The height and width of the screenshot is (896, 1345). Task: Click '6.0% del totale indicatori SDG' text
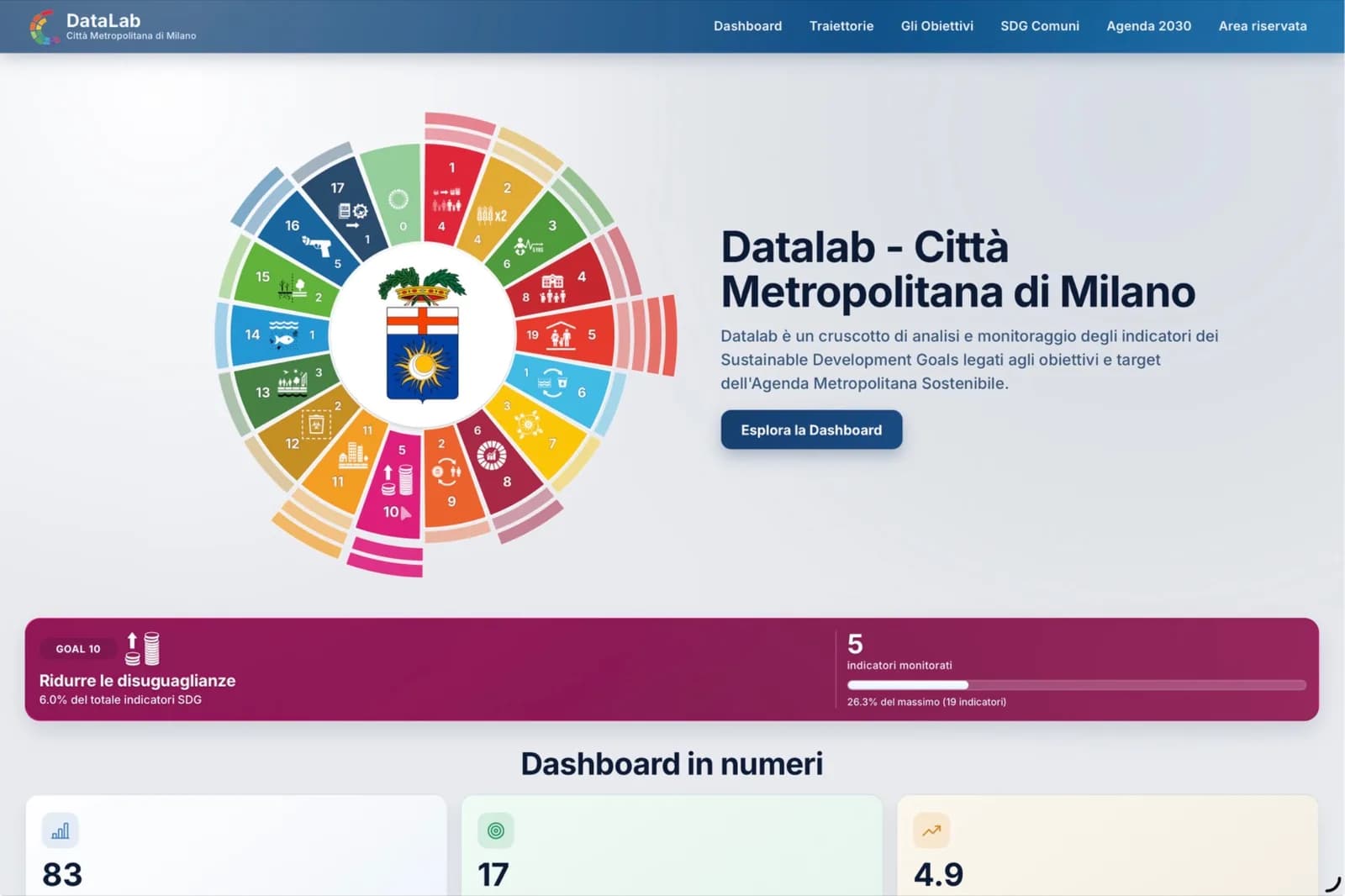tap(120, 699)
